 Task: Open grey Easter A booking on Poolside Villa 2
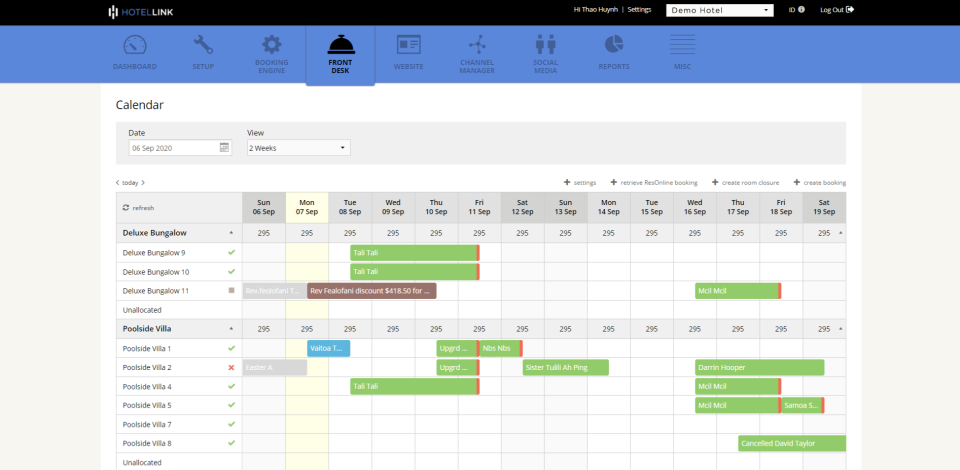[x=274, y=367]
